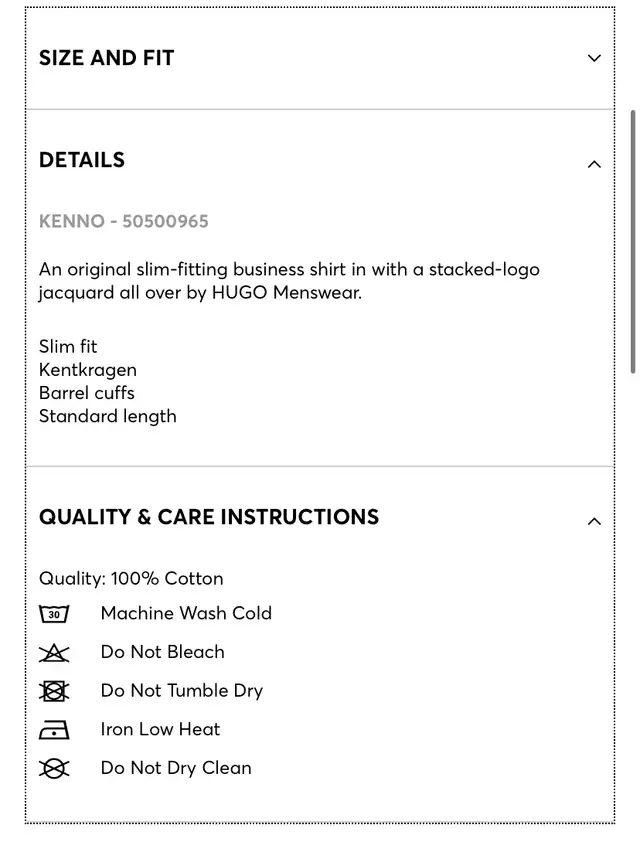
Task: Click the machine wash 30 icon
Action: point(54,613)
